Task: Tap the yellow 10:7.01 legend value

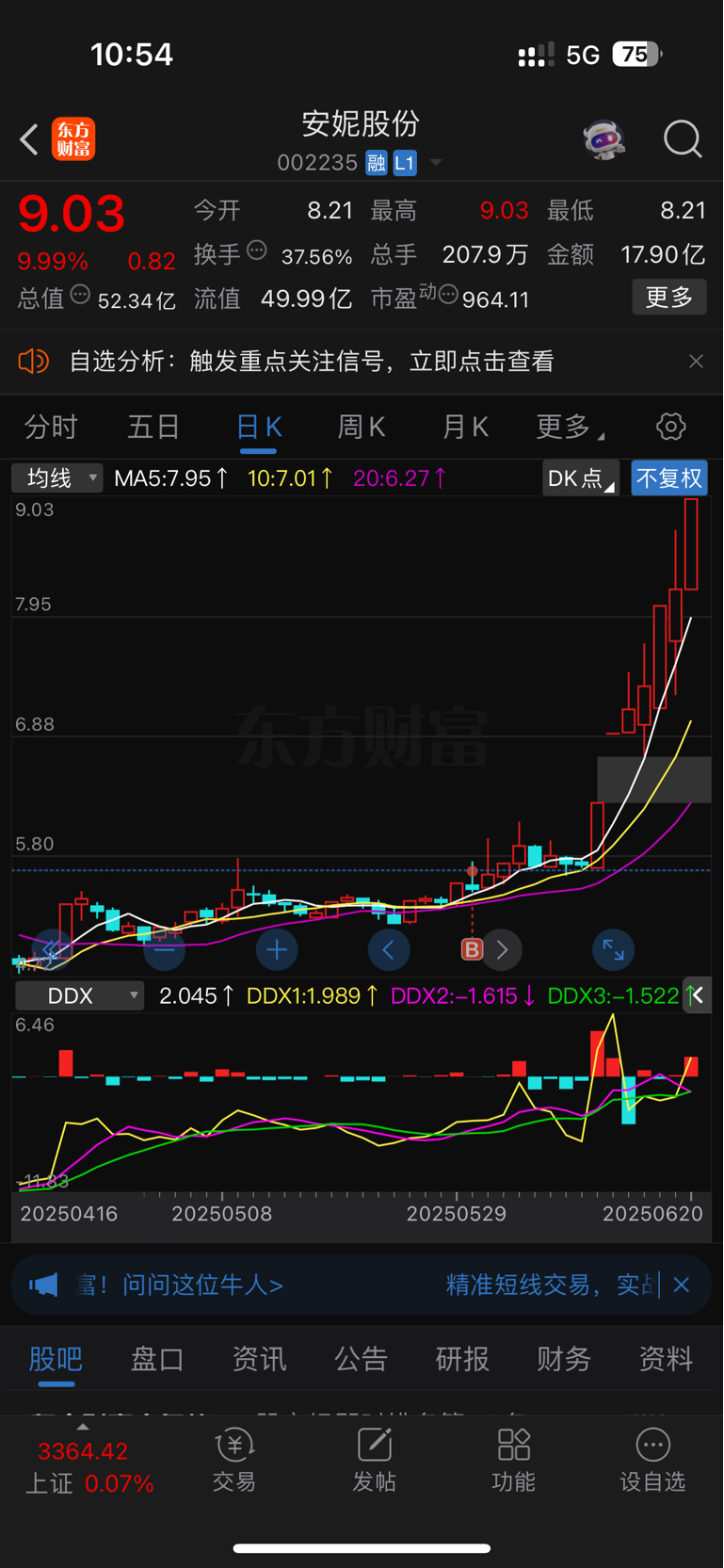Action: (x=290, y=478)
